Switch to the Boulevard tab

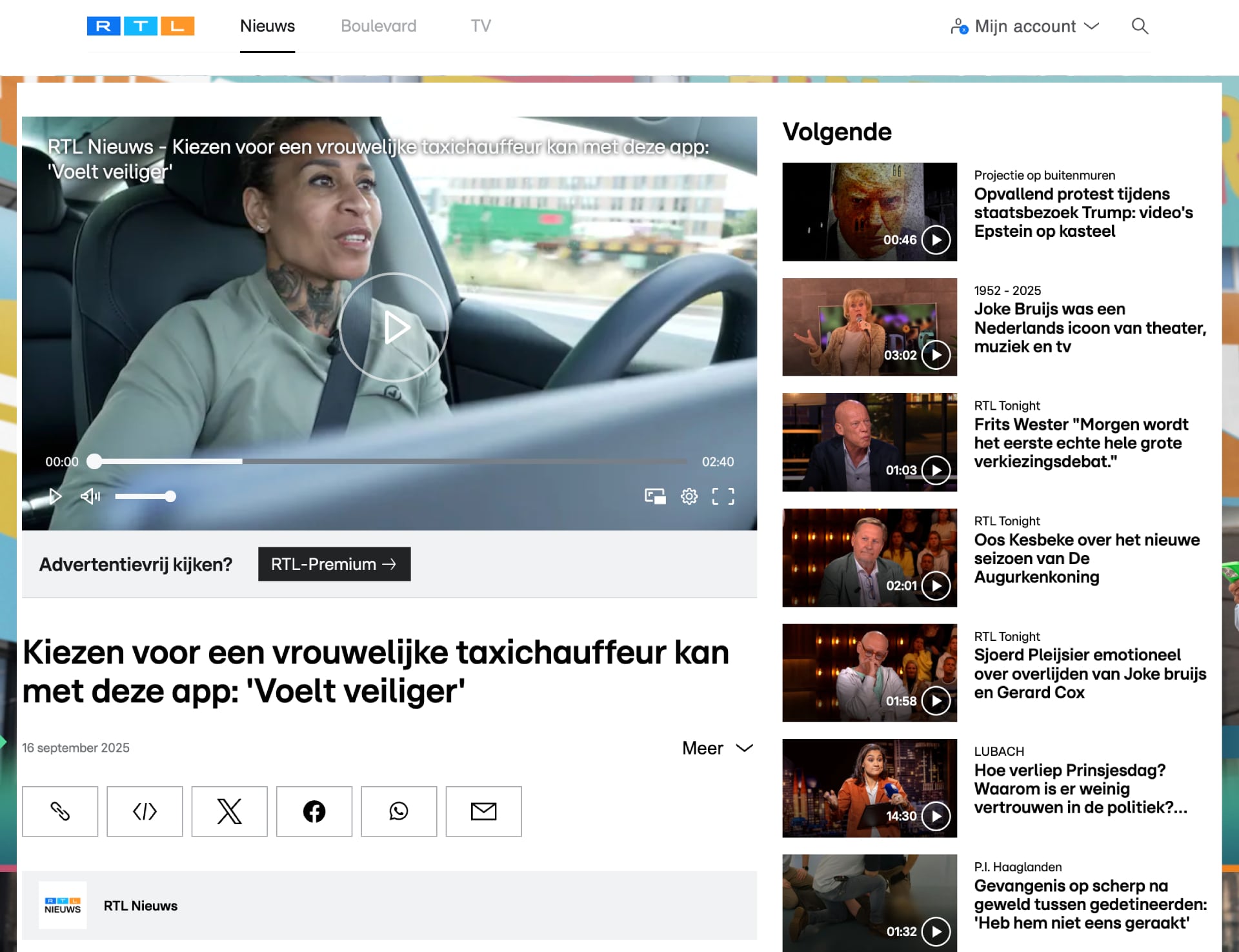pos(378,26)
